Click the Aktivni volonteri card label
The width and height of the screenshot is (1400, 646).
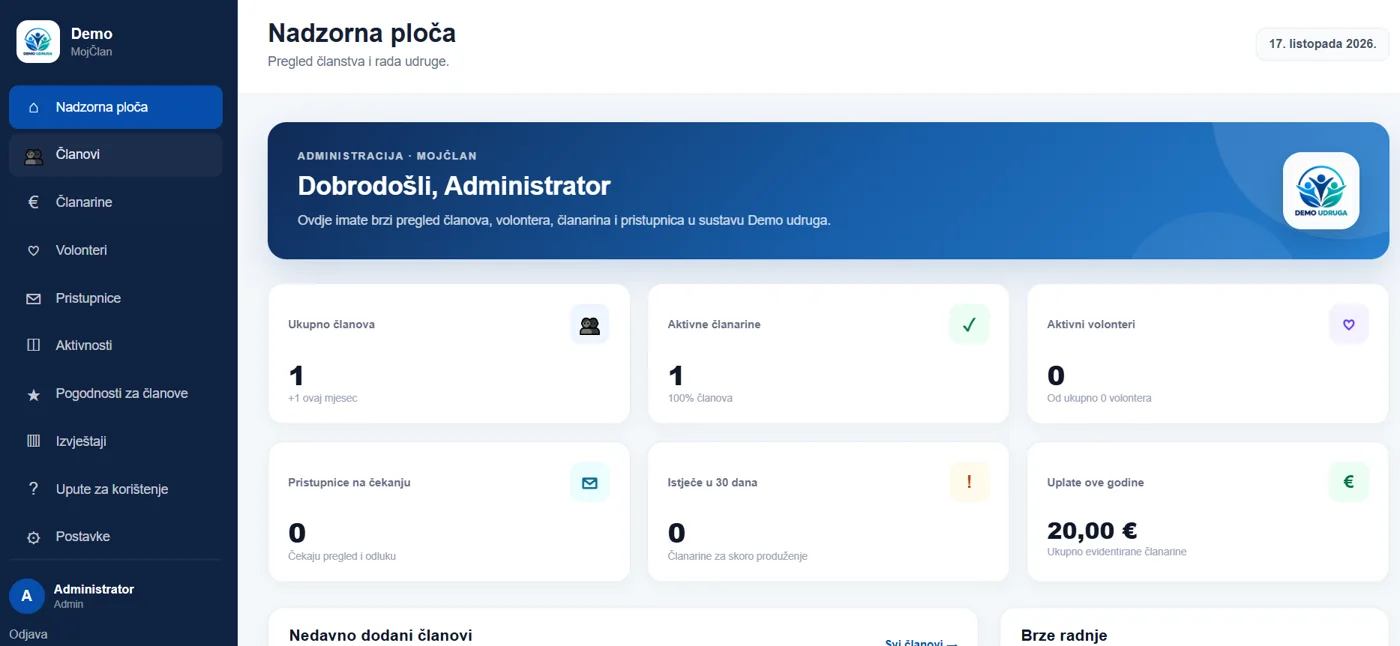(1091, 324)
